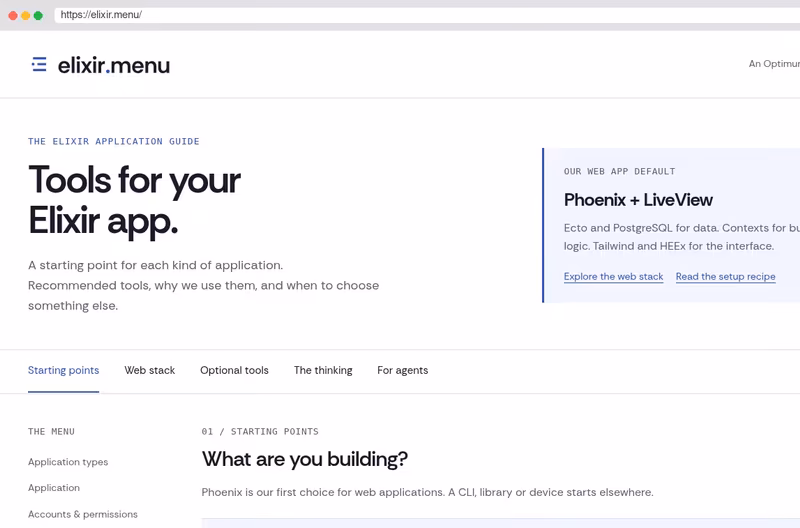Click the Phoenix + LiveView heading

tap(638, 200)
